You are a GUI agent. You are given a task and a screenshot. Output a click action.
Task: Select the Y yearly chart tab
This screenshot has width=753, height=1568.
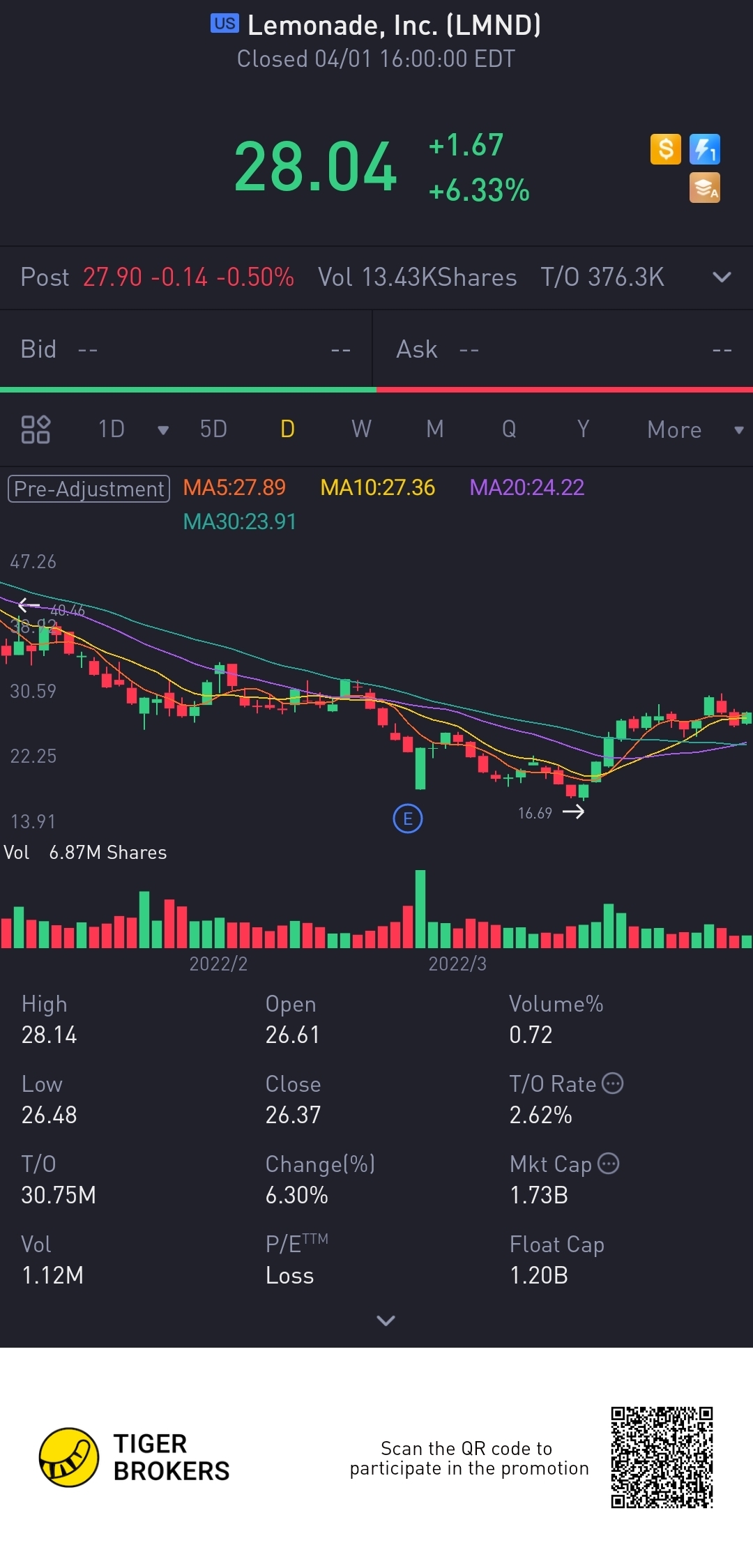tap(583, 429)
